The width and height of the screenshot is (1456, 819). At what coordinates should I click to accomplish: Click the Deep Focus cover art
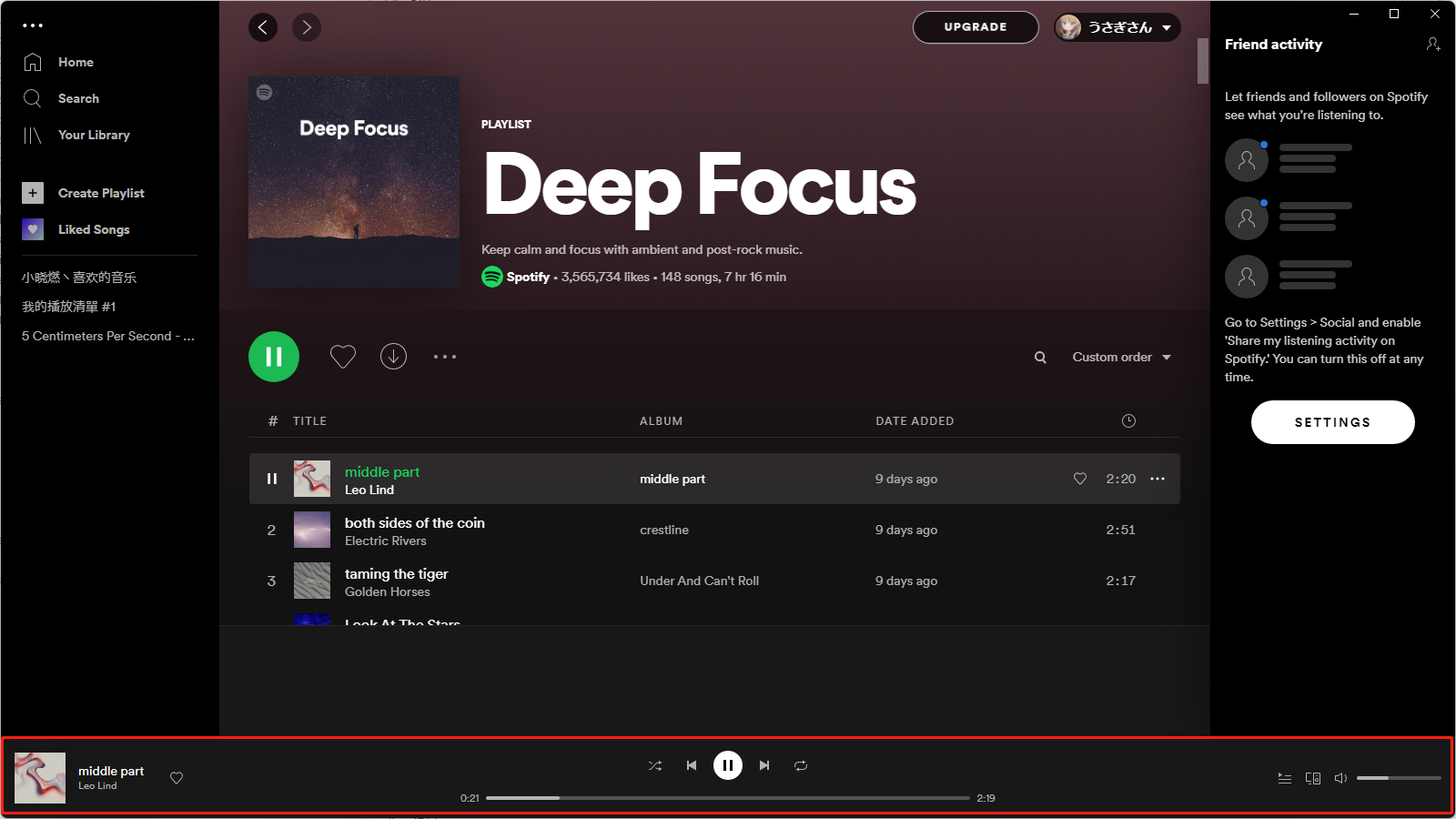click(354, 182)
